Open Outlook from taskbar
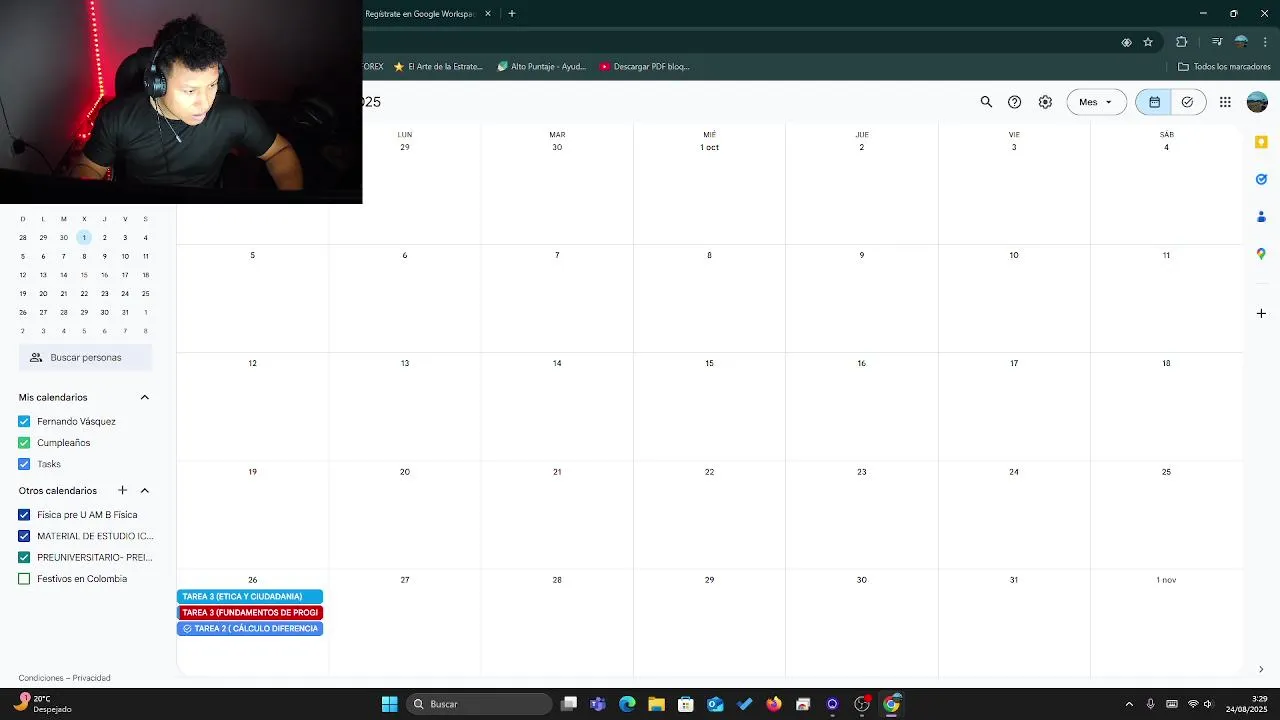Viewport: 1280px width, 720px height. [715, 704]
